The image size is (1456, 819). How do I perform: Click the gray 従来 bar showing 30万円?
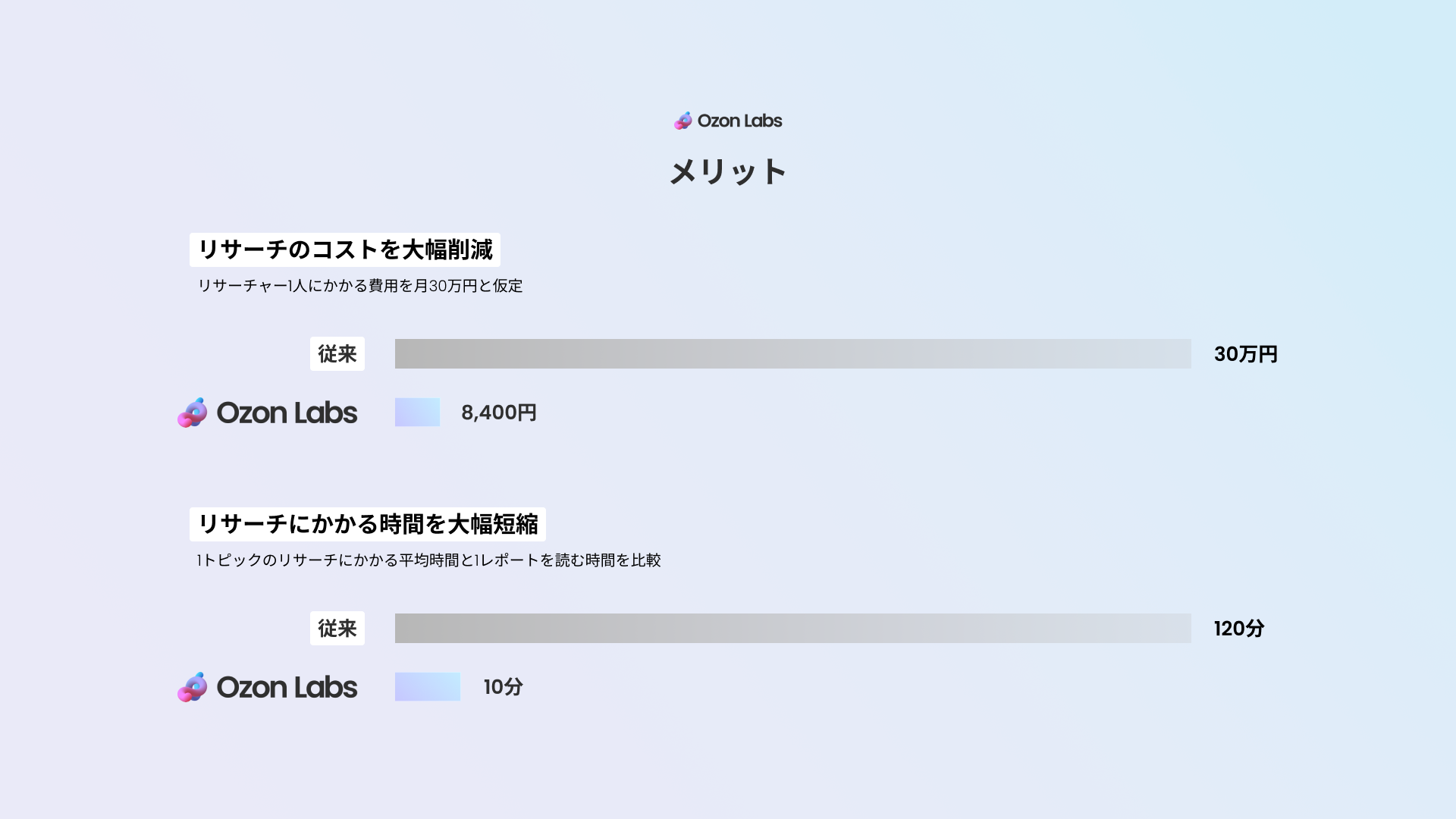coord(792,354)
